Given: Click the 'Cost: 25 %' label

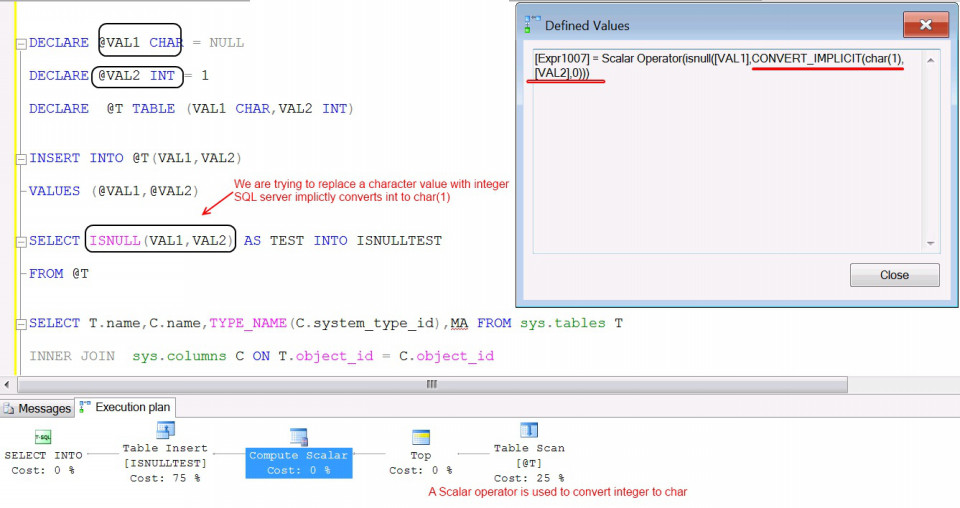Looking at the screenshot, I should (529, 478).
